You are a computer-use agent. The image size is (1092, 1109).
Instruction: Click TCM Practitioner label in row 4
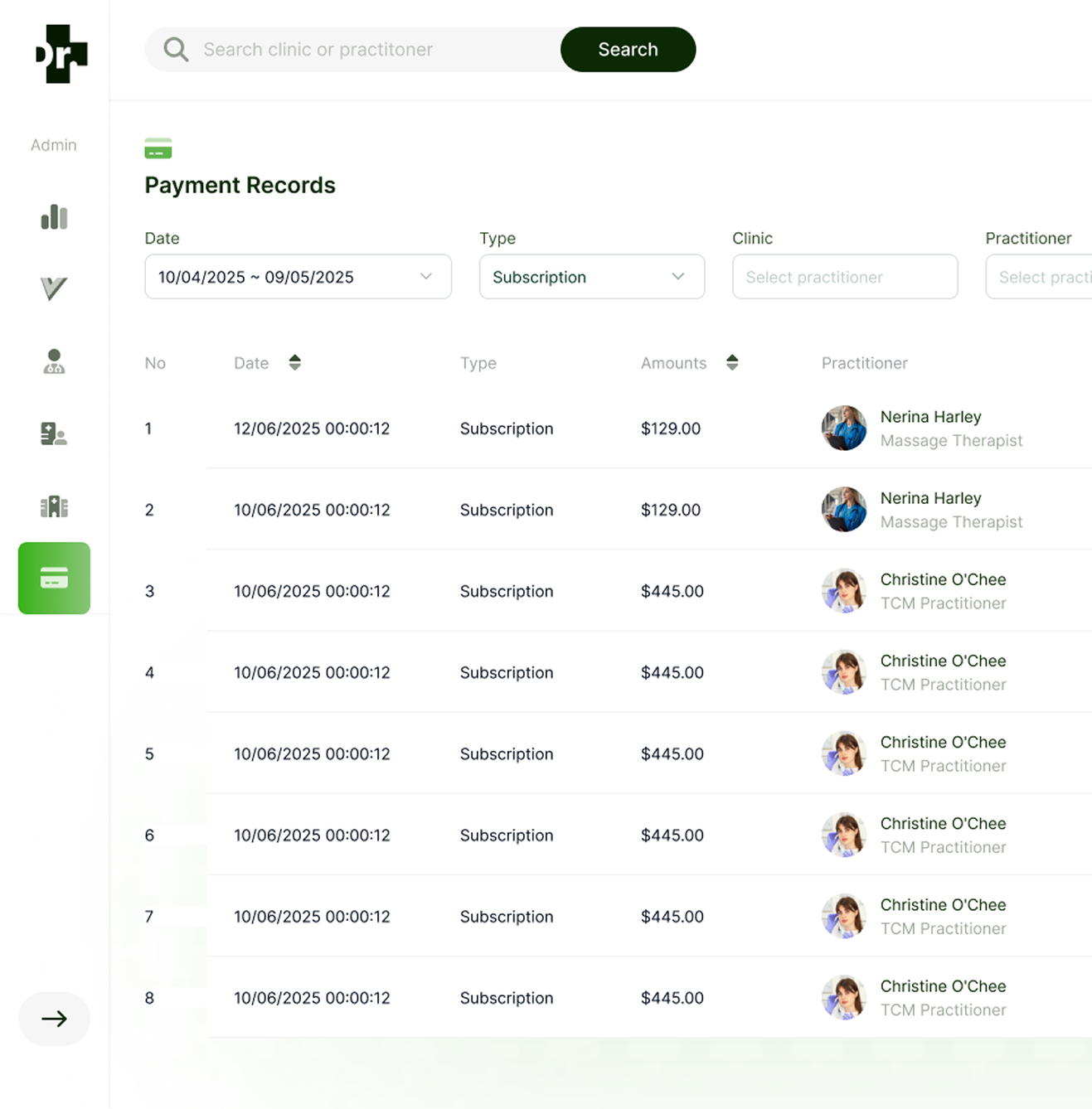(943, 685)
